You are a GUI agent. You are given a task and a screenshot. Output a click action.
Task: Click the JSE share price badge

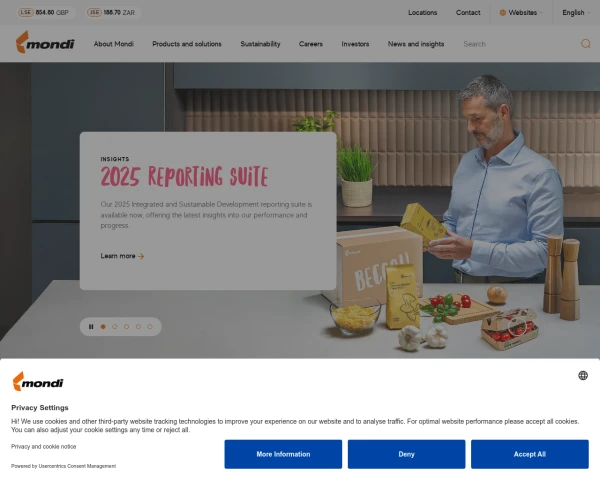point(111,12)
